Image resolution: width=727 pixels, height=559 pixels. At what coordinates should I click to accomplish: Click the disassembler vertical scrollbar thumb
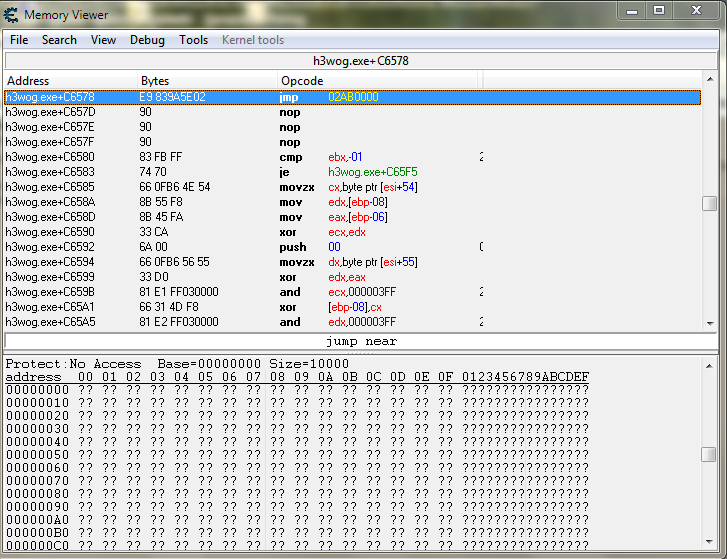[x=709, y=203]
